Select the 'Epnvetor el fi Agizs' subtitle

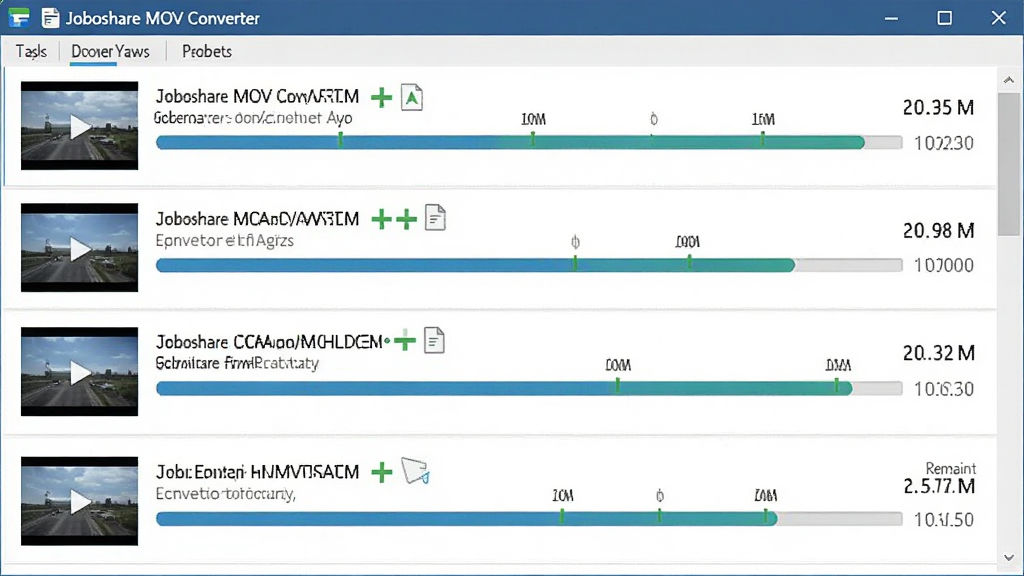pyautogui.click(x=225, y=240)
